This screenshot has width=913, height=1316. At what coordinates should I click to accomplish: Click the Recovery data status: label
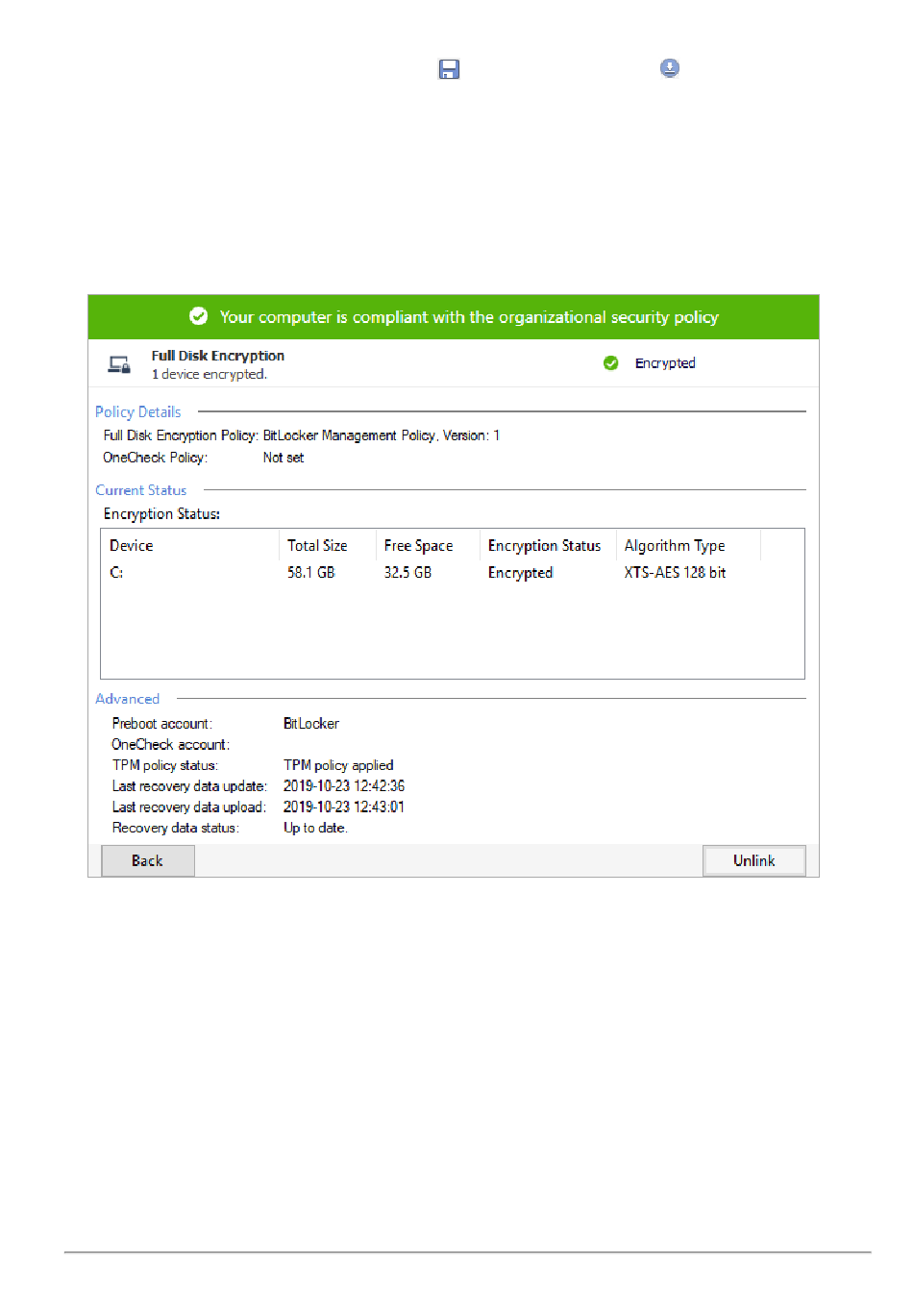coord(175,828)
